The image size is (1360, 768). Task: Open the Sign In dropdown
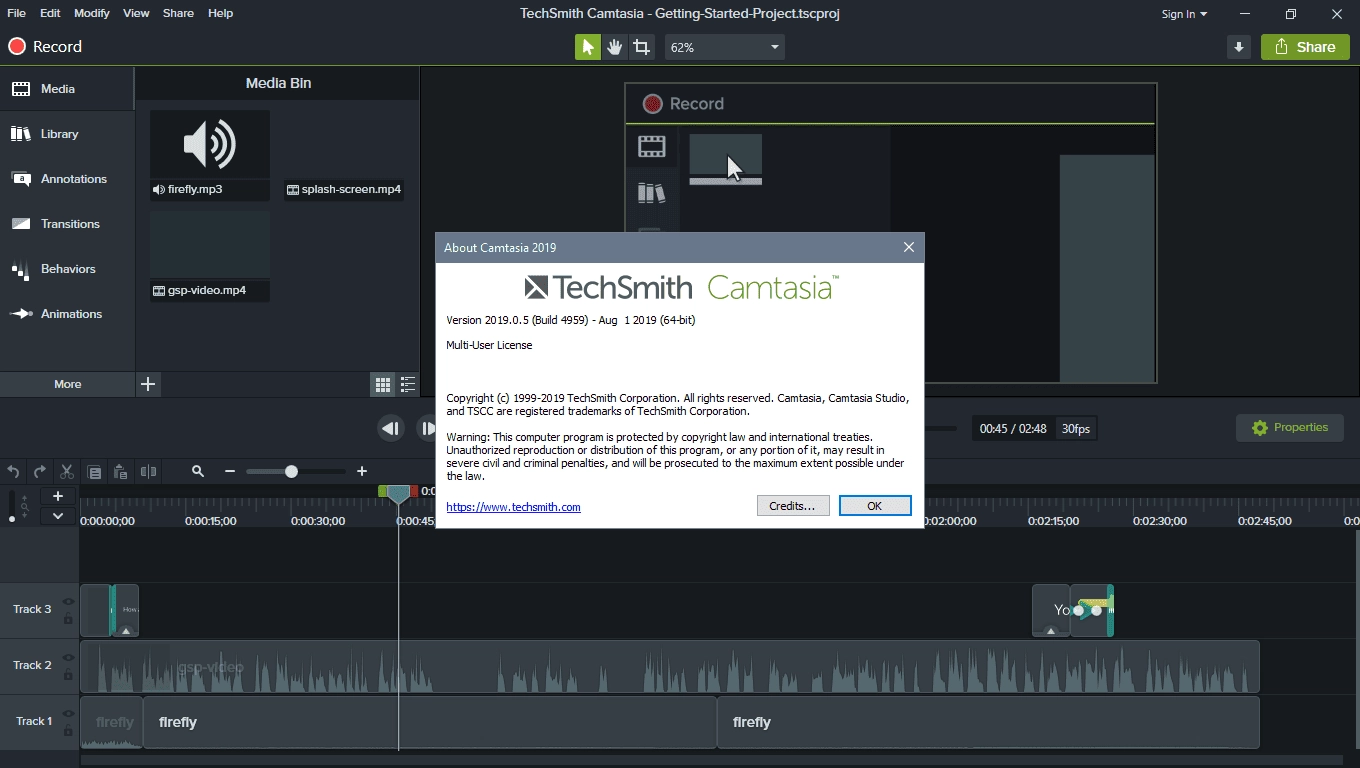click(1184, 14)
